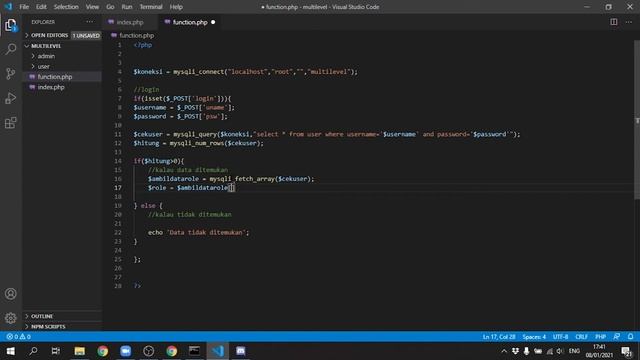
Task: Switch to Discord on the taskbar
Action: pos(240,351)
